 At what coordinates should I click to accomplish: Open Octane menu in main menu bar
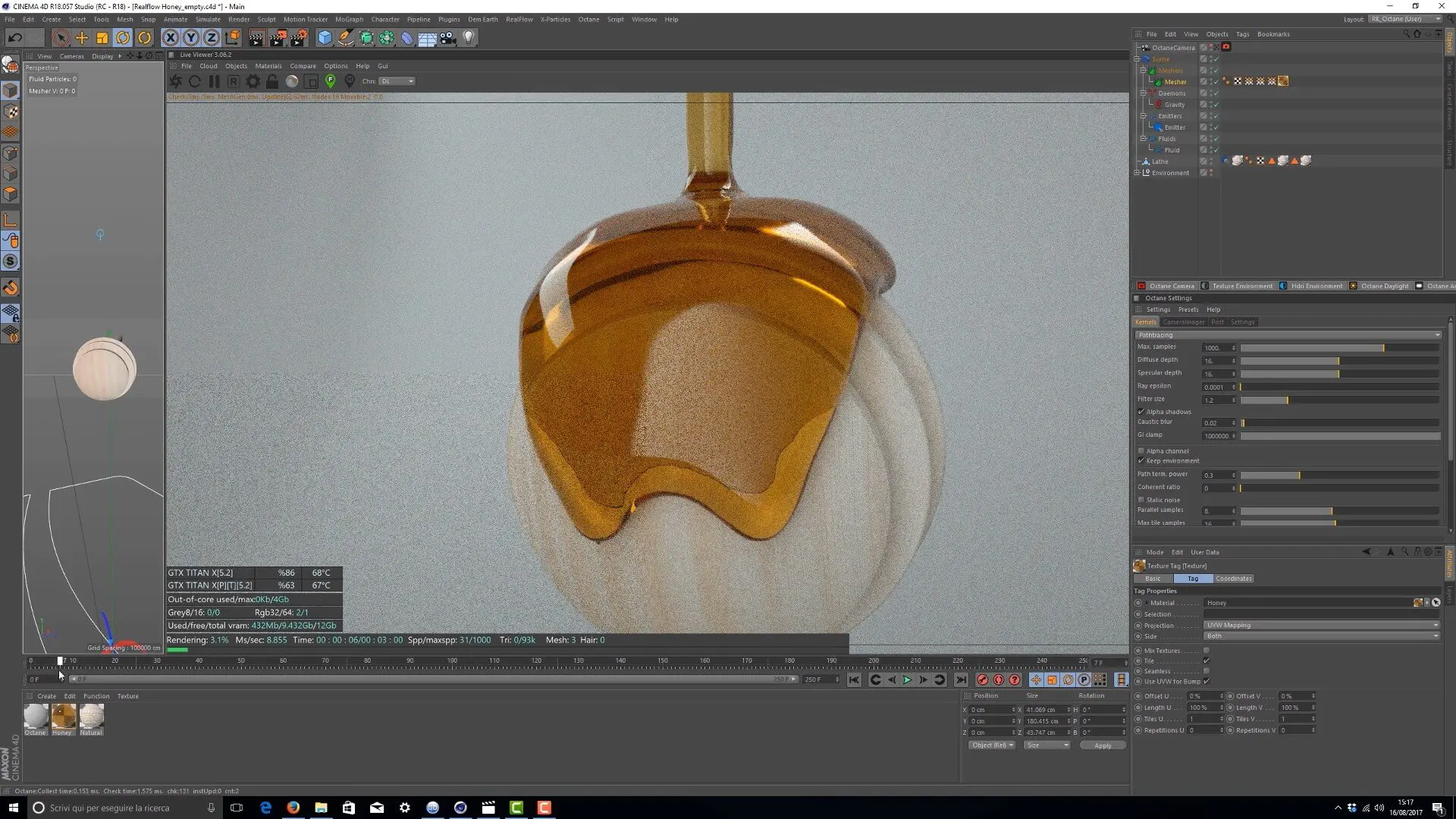588,19
